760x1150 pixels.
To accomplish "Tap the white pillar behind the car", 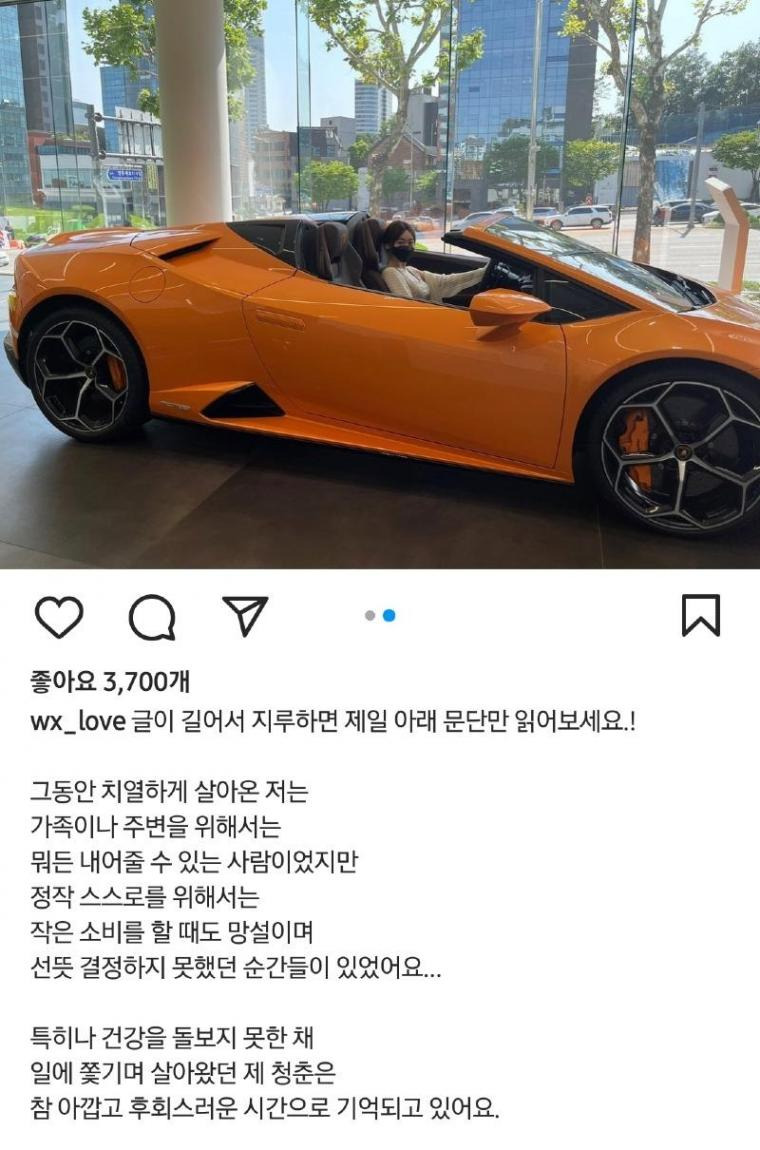I will [x=193, y=110].
